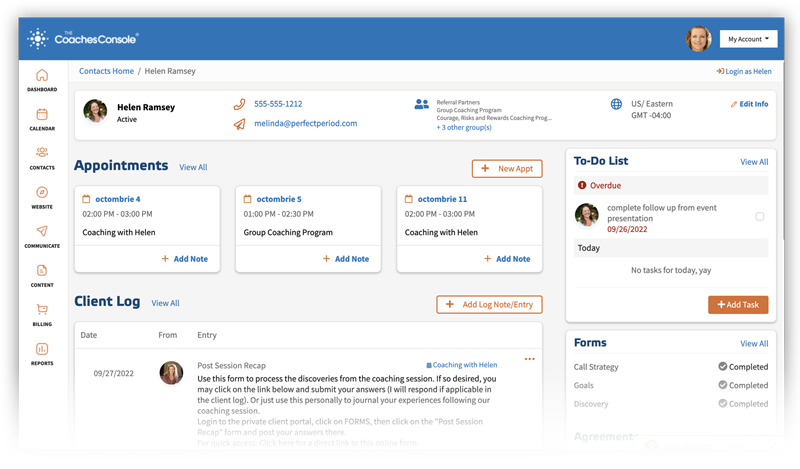This screenshot has width=800, height=469.
Task: Open the Reports chart icon
Action: tap(42, 349)
